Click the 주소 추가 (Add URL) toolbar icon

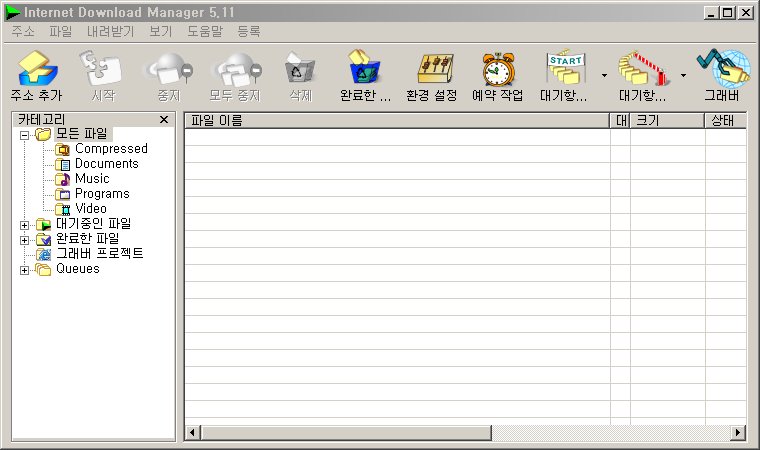38,69
